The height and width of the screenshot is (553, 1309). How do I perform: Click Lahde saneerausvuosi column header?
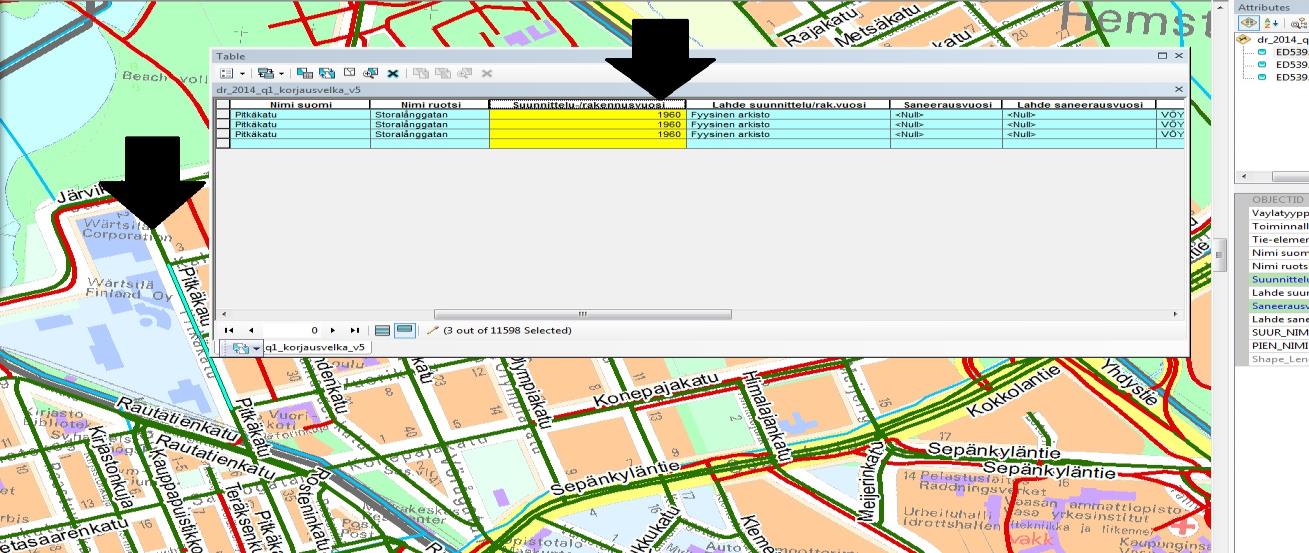pos(1079,104)
